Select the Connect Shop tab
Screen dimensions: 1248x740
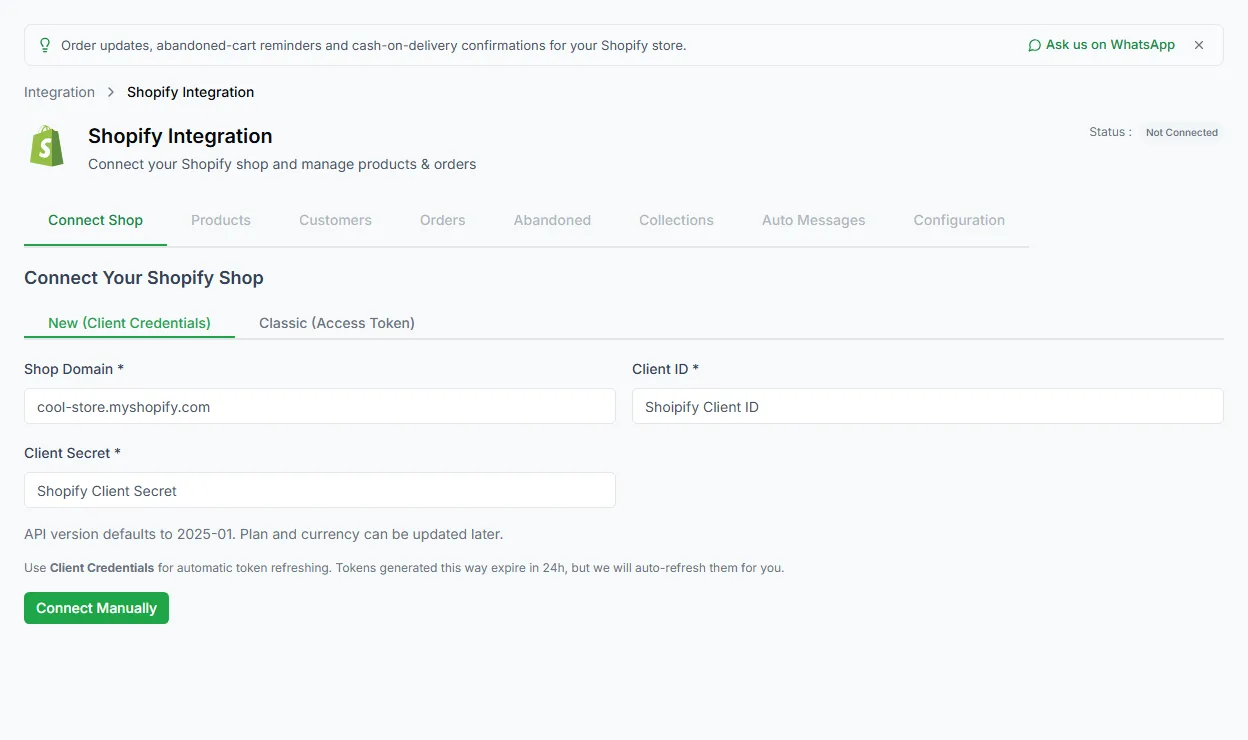(x=95, y=220)
